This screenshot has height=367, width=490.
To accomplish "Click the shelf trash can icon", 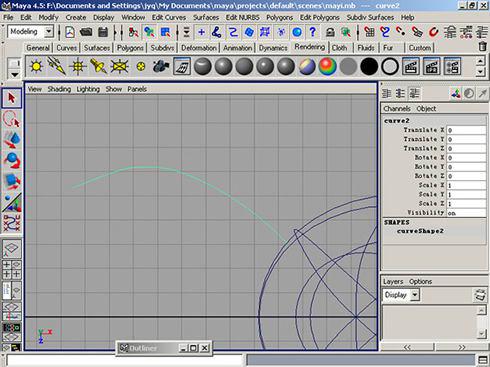I will click(482, 46).
